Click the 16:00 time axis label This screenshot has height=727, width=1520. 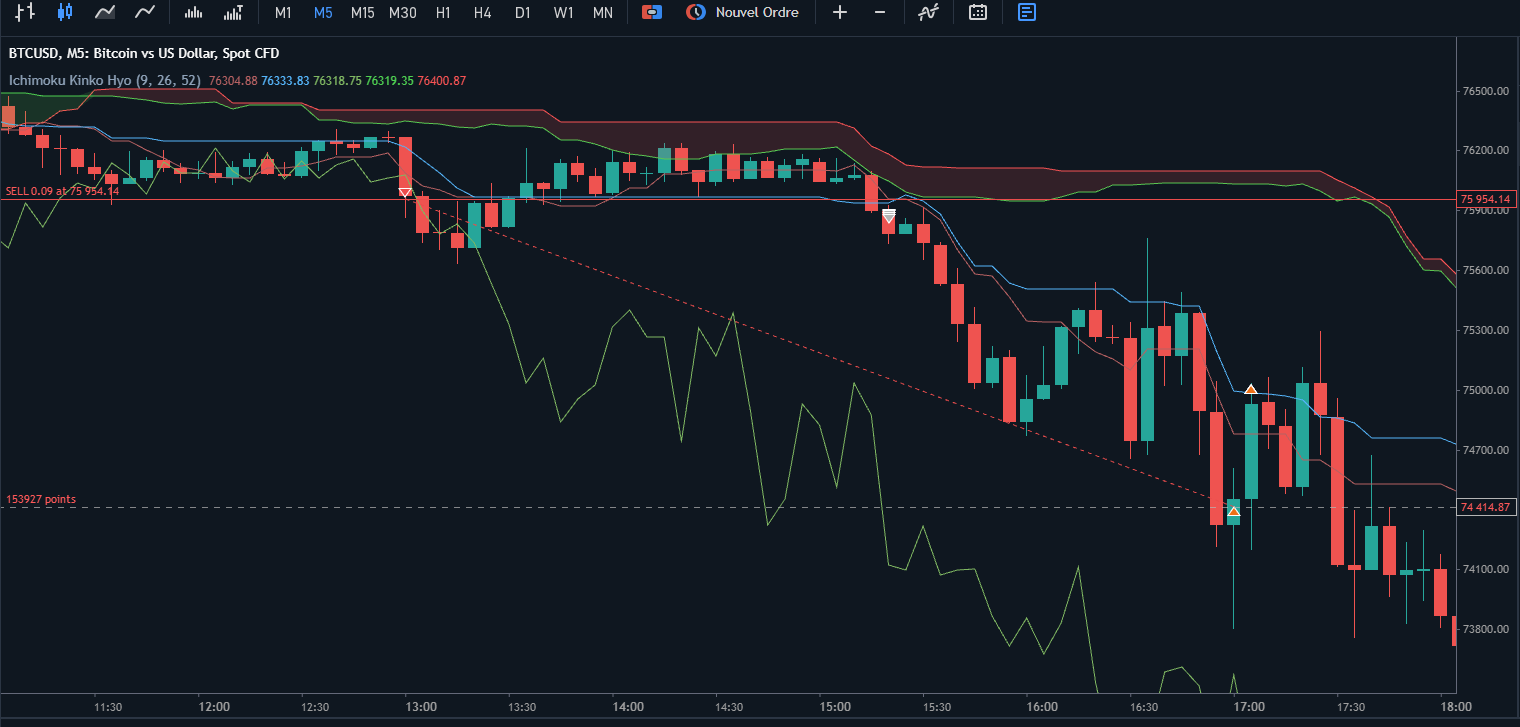click(x=1042, y=707)
